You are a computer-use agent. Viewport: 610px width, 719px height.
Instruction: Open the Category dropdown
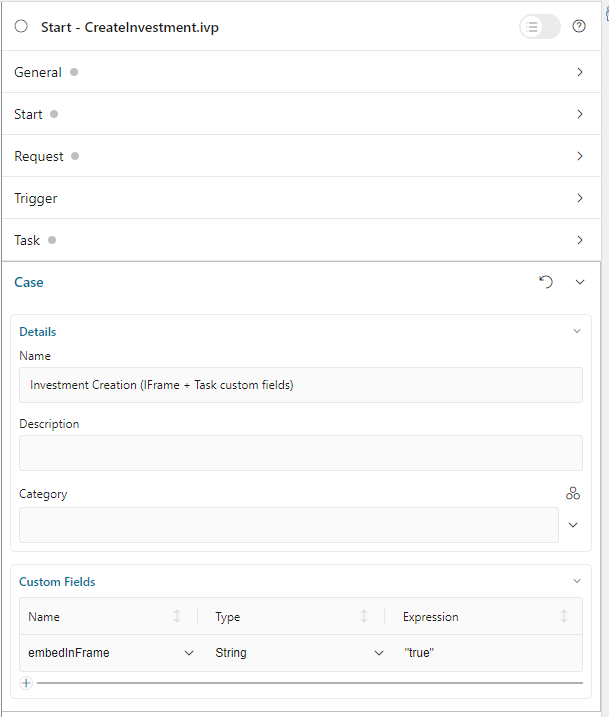(574, 525)
